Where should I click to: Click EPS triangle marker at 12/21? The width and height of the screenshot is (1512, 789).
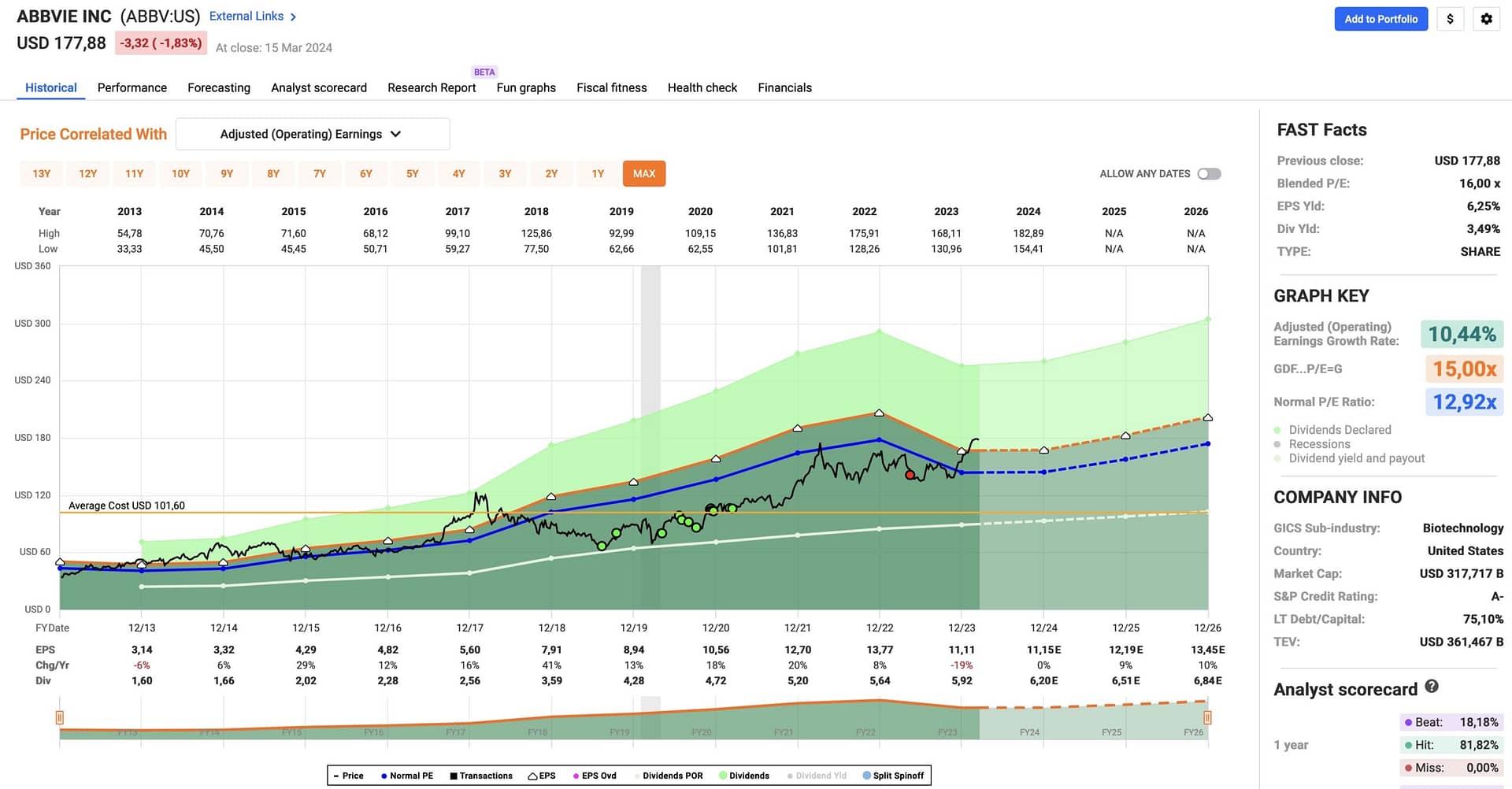[x=798, y=428]
